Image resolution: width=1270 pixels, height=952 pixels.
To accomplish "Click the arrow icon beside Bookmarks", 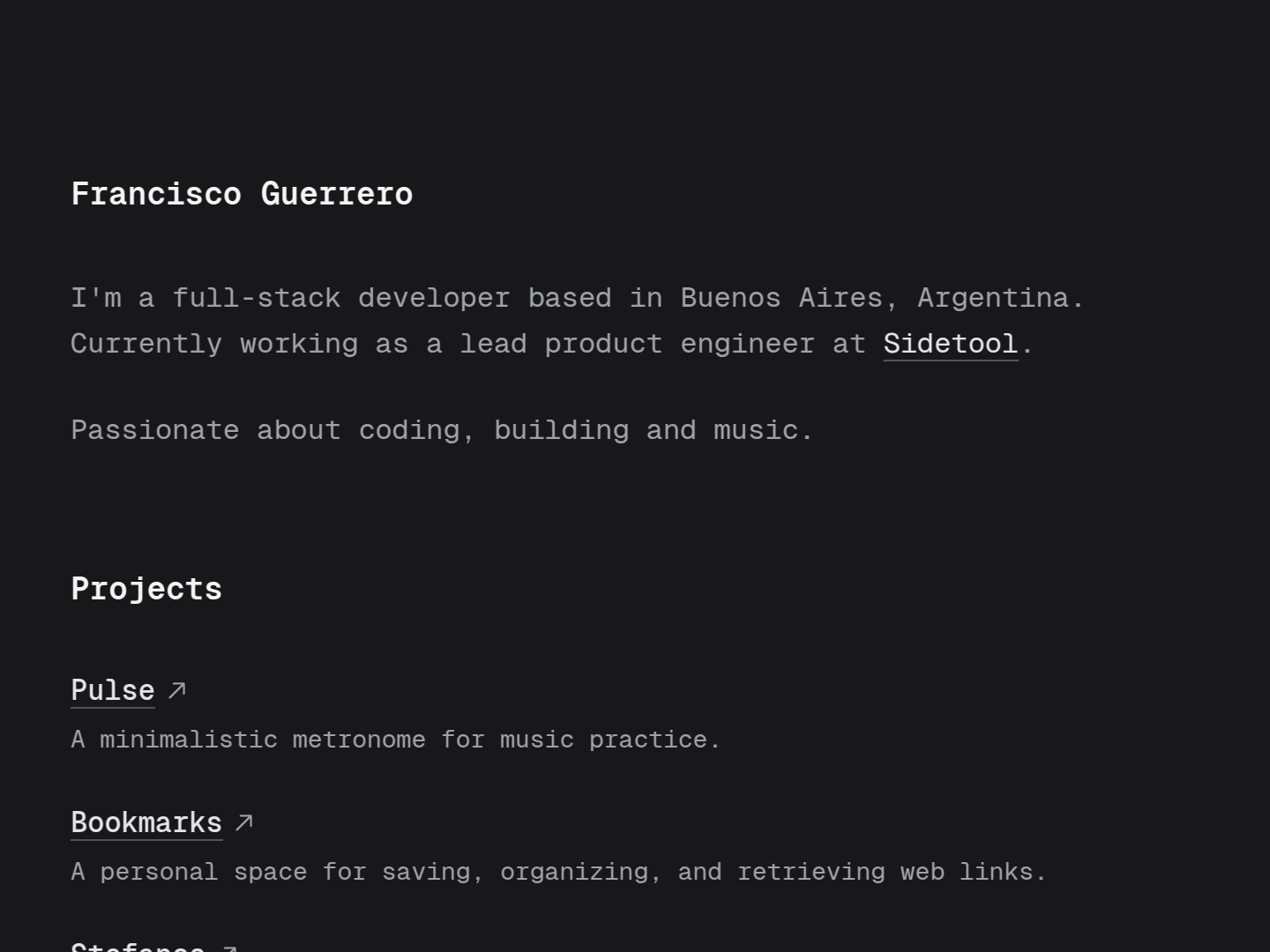I will 244,822.
